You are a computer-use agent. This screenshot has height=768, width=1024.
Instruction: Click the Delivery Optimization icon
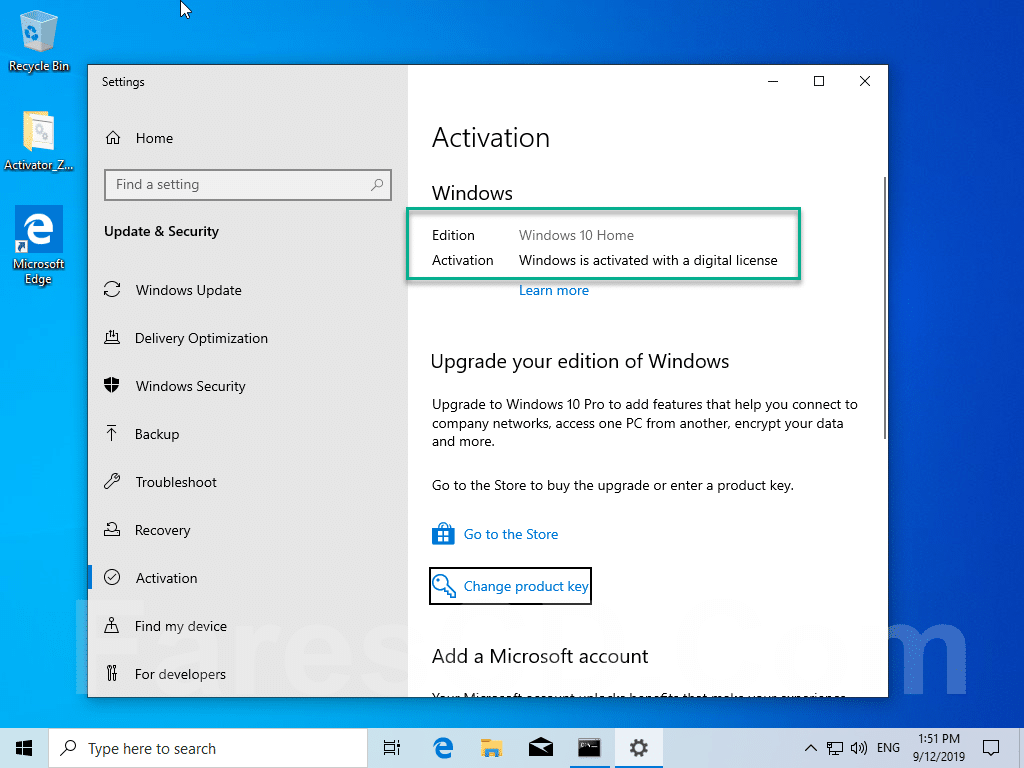(x=112, y=338)
